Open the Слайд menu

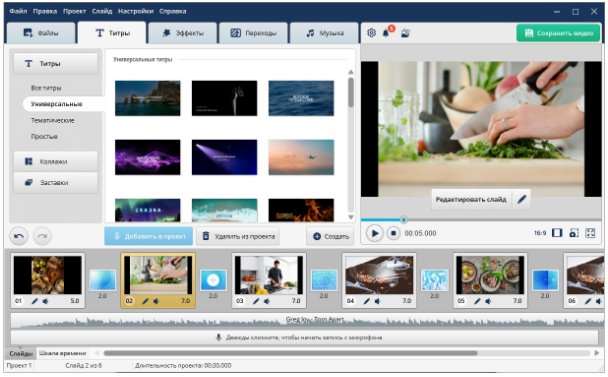(102, 11)
